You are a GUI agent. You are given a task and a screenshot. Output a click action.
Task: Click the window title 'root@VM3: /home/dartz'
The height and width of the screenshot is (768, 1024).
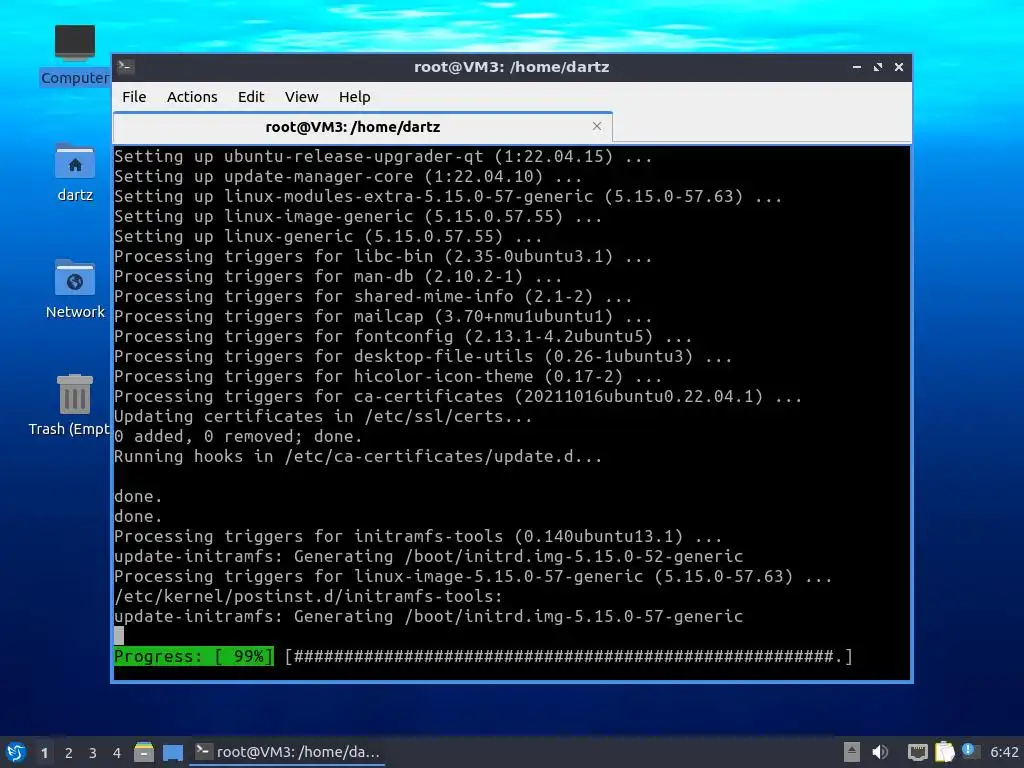pyautogui.click(x=511, y=67)
